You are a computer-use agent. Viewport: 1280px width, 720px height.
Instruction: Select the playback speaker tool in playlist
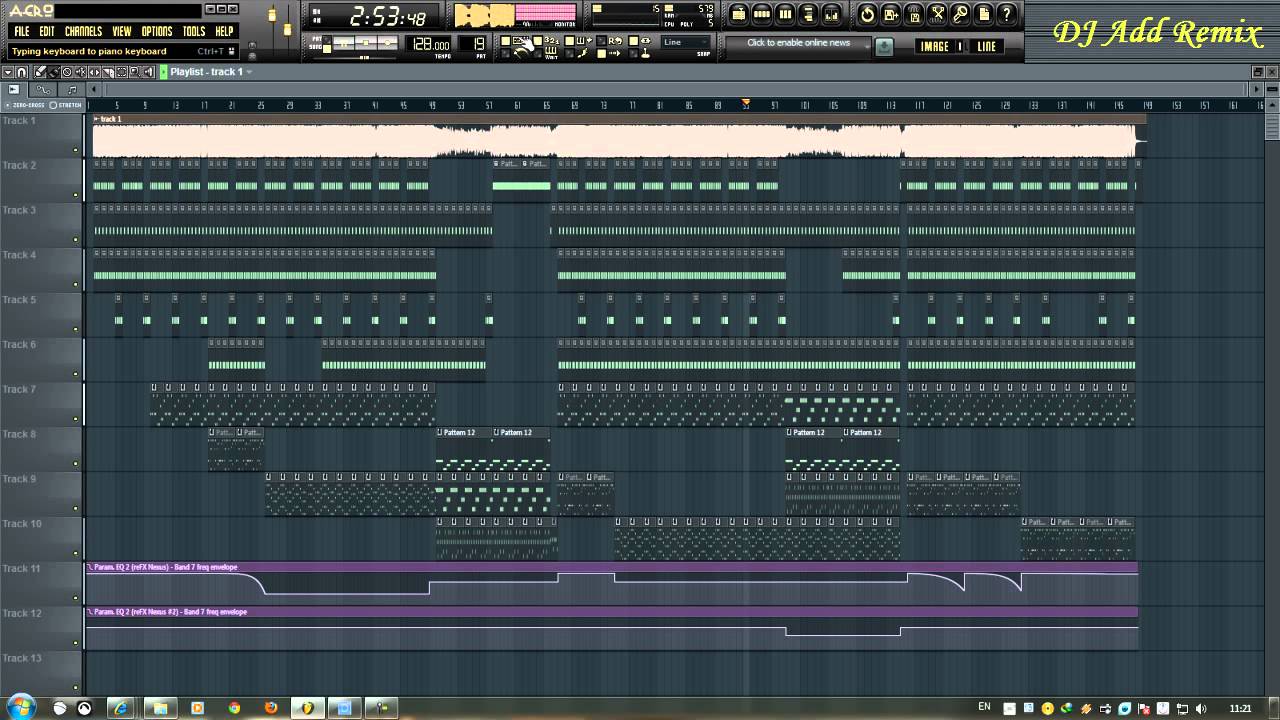pyautogui.click(x=148, y=72)
